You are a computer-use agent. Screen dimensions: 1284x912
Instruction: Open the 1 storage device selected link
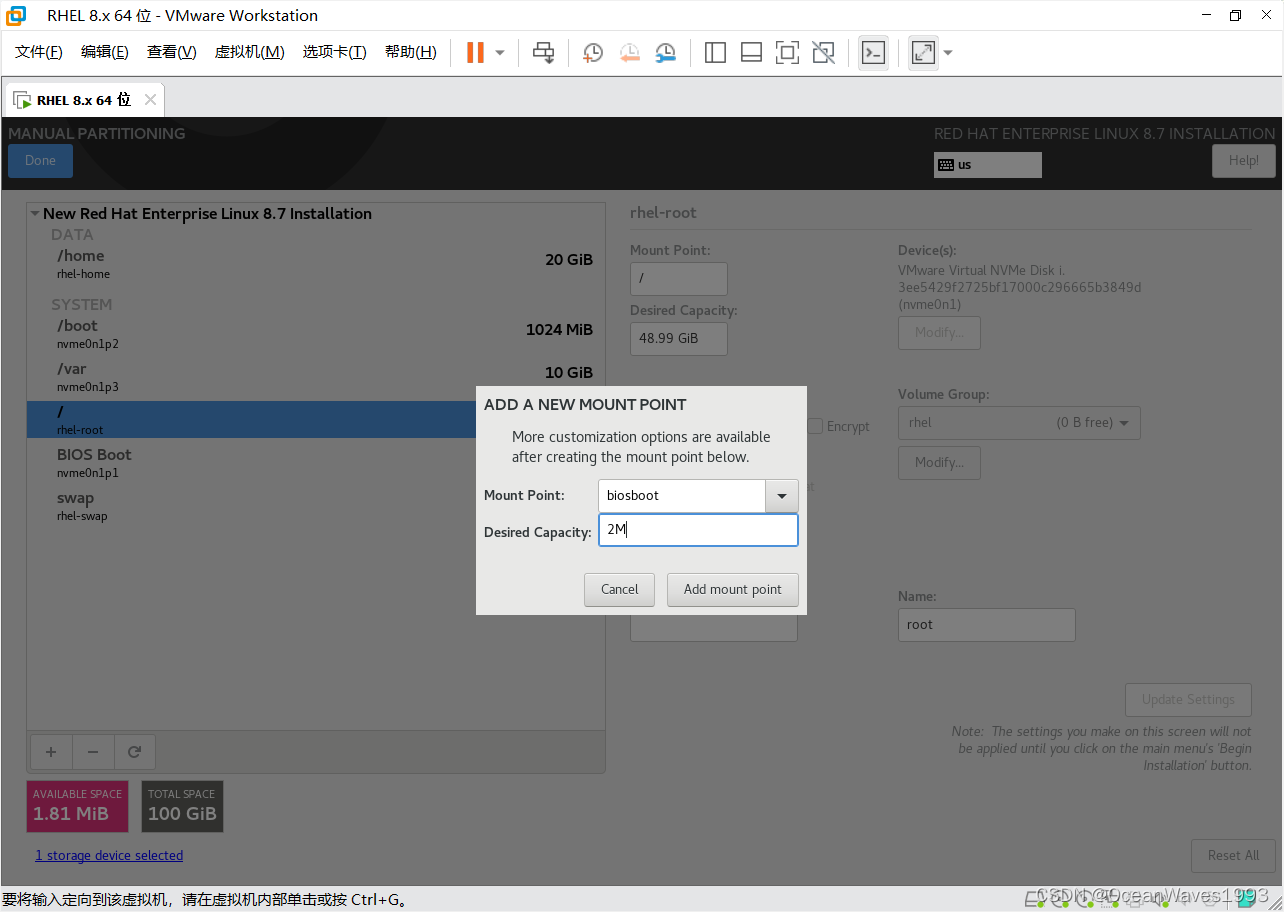109,856
